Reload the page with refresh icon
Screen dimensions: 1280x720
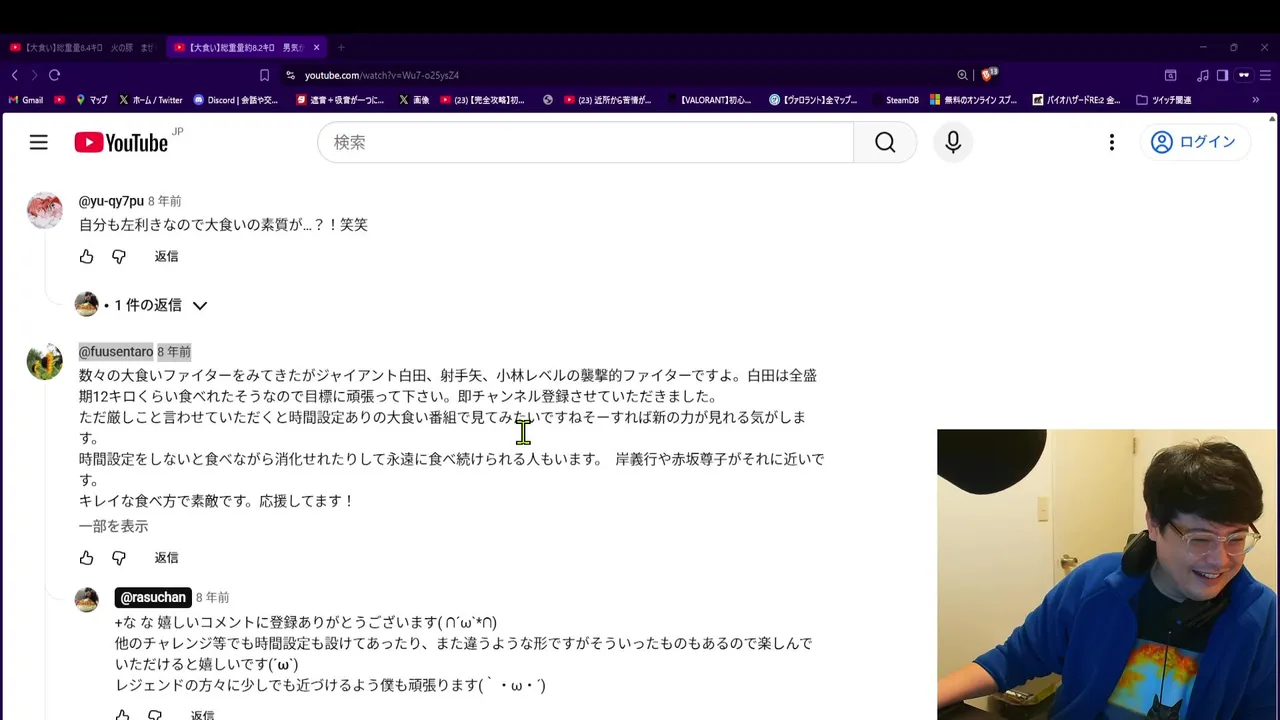pos(54,75)
